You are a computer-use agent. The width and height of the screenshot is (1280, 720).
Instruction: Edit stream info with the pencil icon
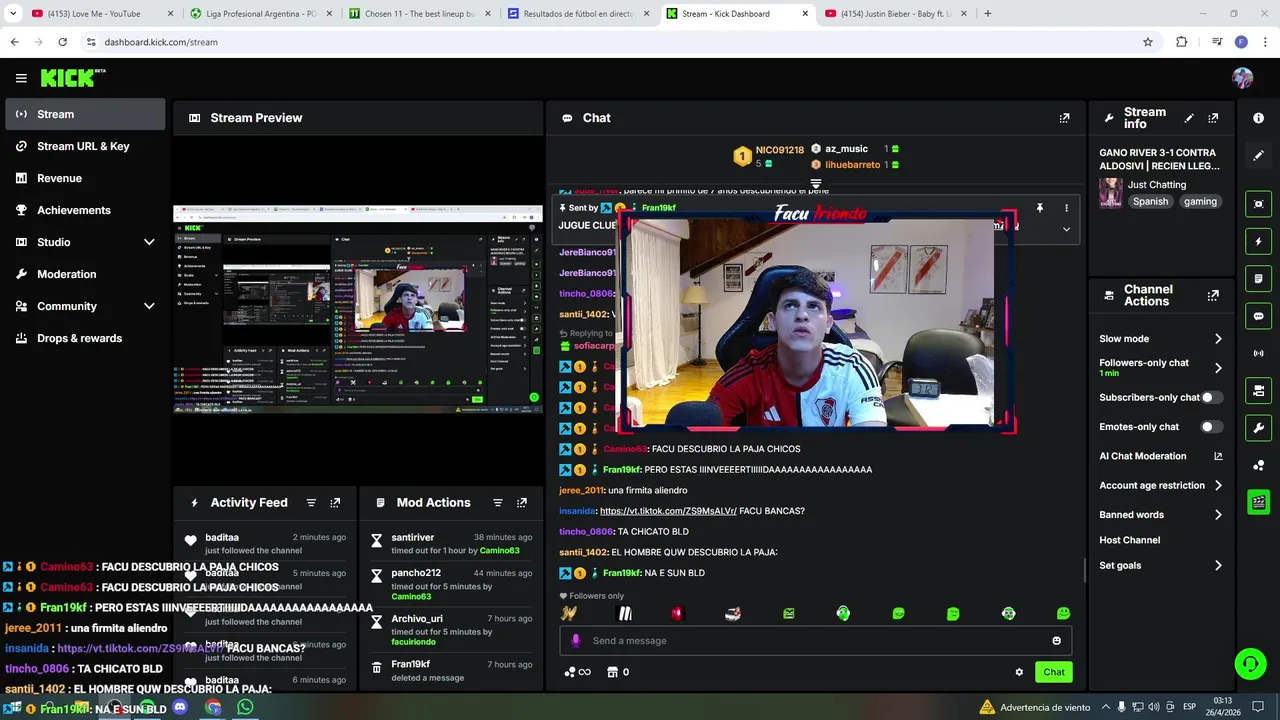[x=1189, y=118]
